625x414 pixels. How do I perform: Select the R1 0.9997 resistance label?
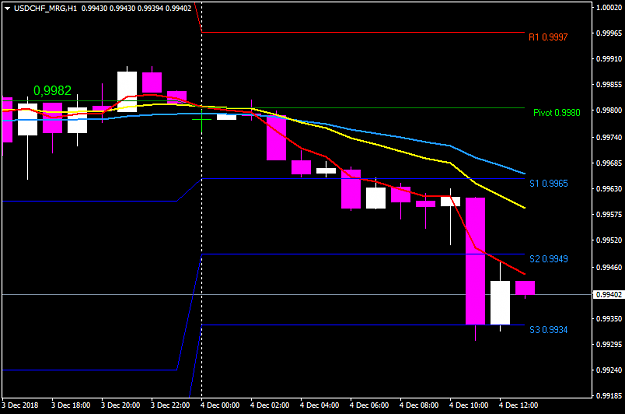click(x=548, y=37)
